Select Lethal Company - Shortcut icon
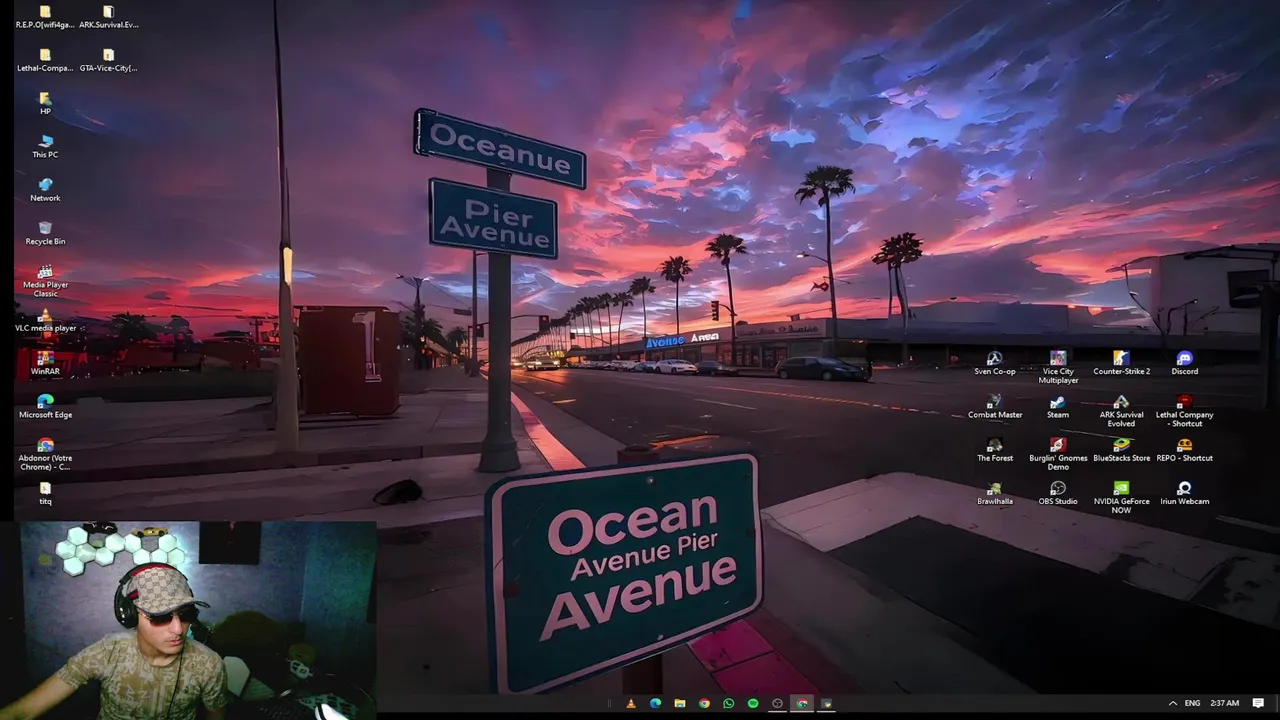Viewport: 1280px width, 720px height. pos(1184,411)
